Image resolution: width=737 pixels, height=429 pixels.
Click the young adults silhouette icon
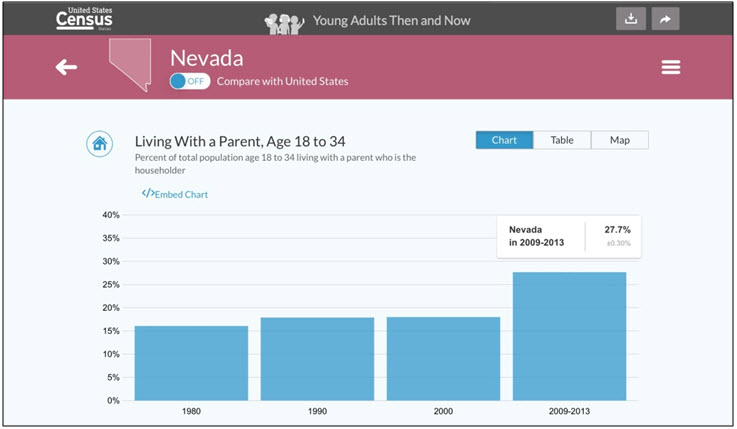(284, 23)
